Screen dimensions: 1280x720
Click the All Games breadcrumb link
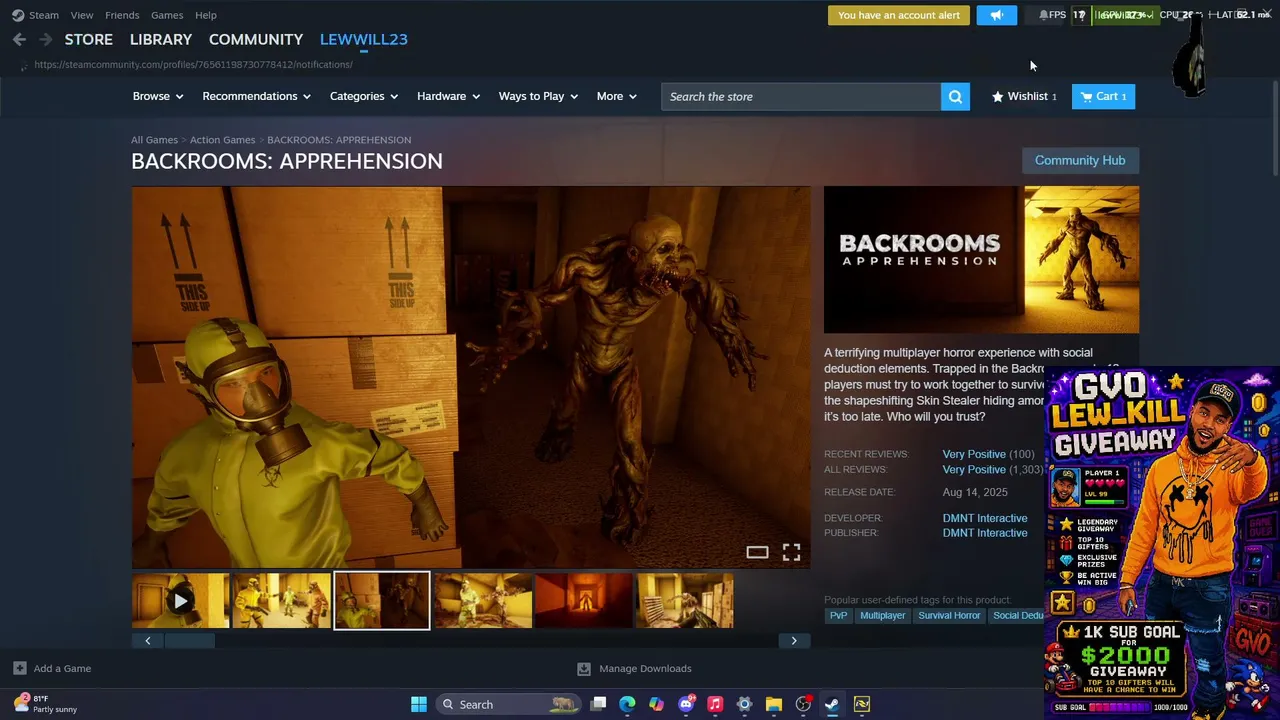[x=154, y=140]
